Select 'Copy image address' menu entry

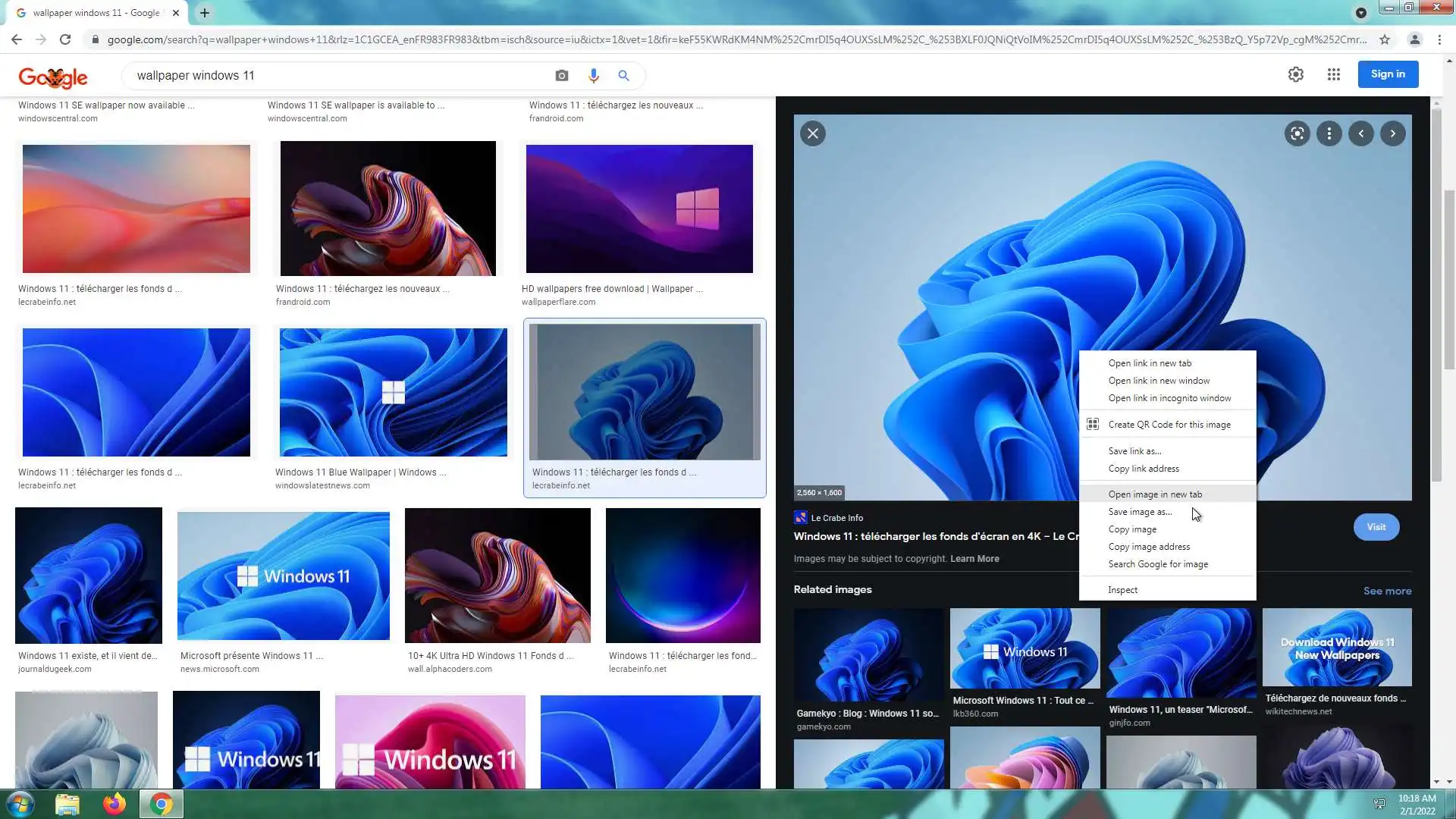tap(1149, 547)
